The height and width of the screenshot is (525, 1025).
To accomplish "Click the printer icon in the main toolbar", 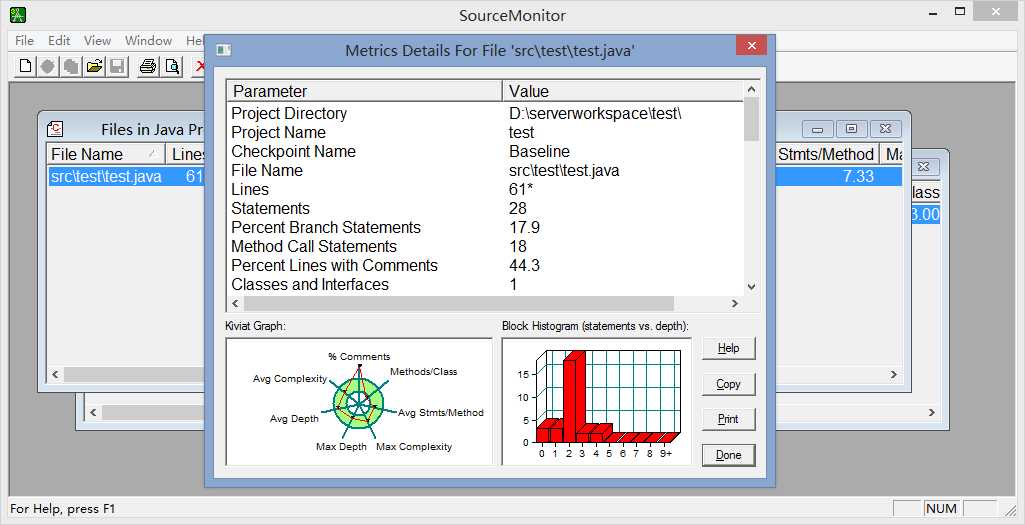I will pyautogui.click(x=148, y=66).
